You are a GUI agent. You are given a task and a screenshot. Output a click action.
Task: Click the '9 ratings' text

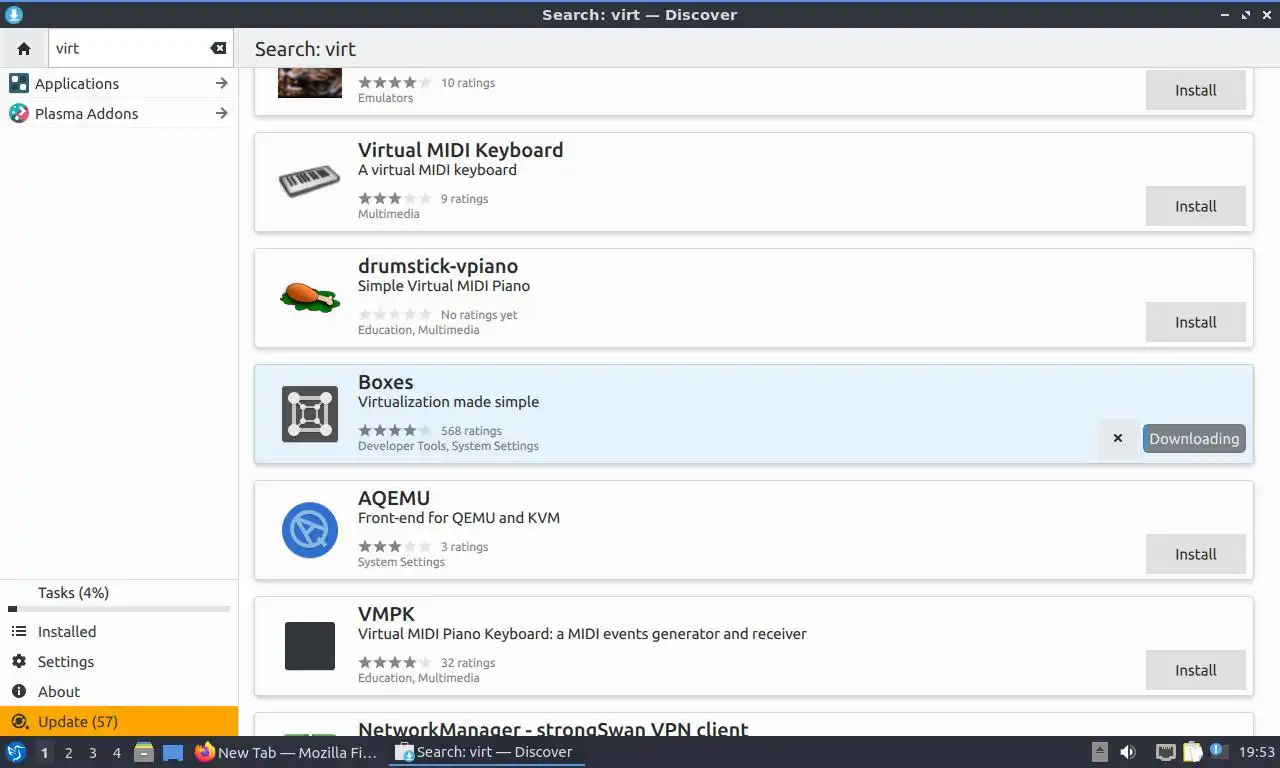click(x=464, y=199)
